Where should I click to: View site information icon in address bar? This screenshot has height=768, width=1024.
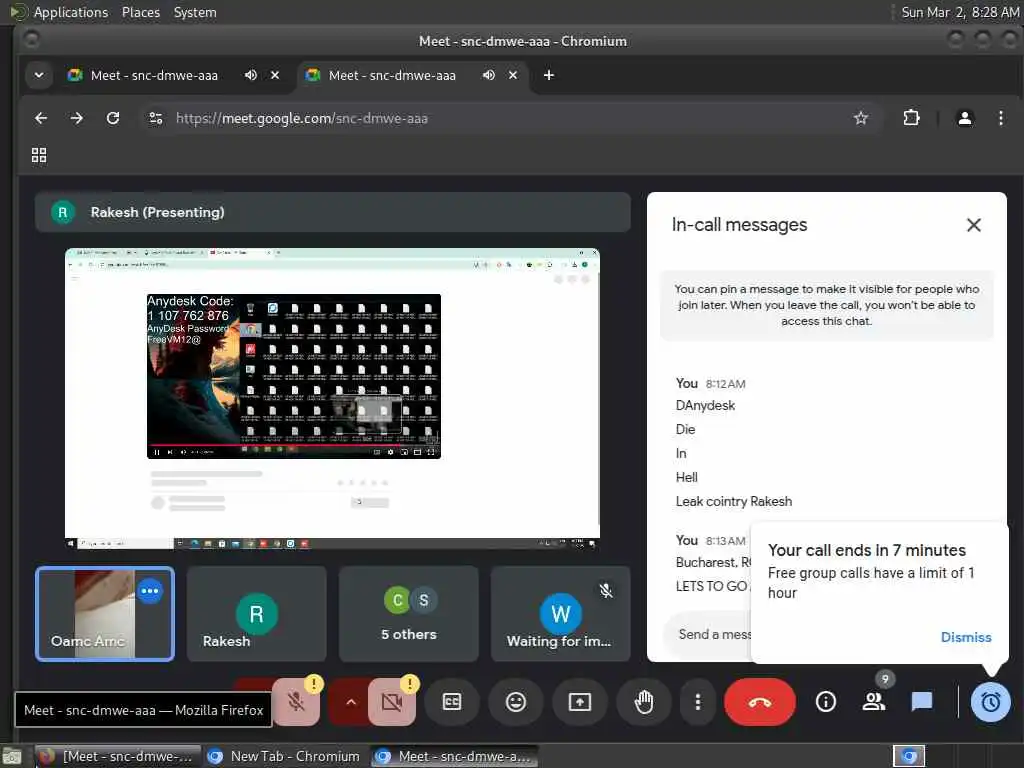pyautogui.click(x=155, y=118)
